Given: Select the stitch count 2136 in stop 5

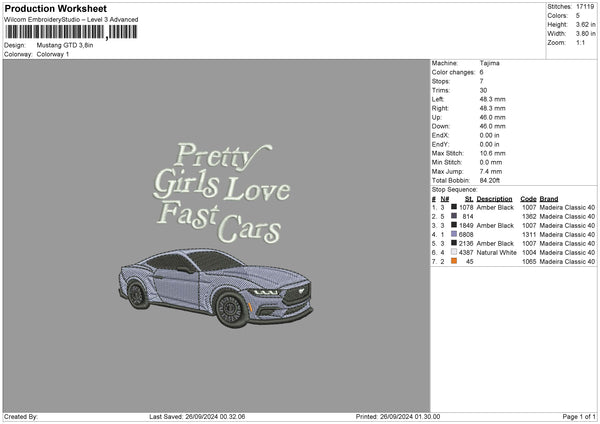Looking at the screenshot, I should 466,243.
